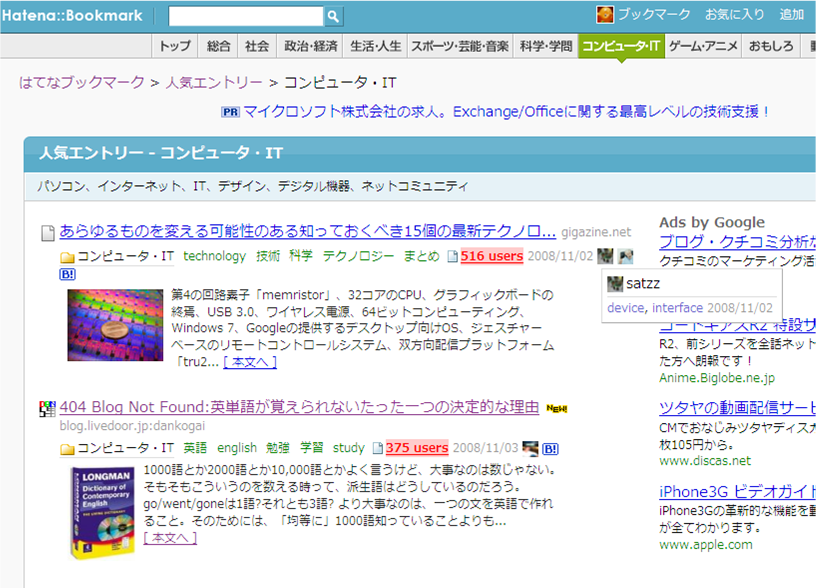Switch to the 政治・経済 tab
This screenshot has width=816, height=588.
point(311,46)
